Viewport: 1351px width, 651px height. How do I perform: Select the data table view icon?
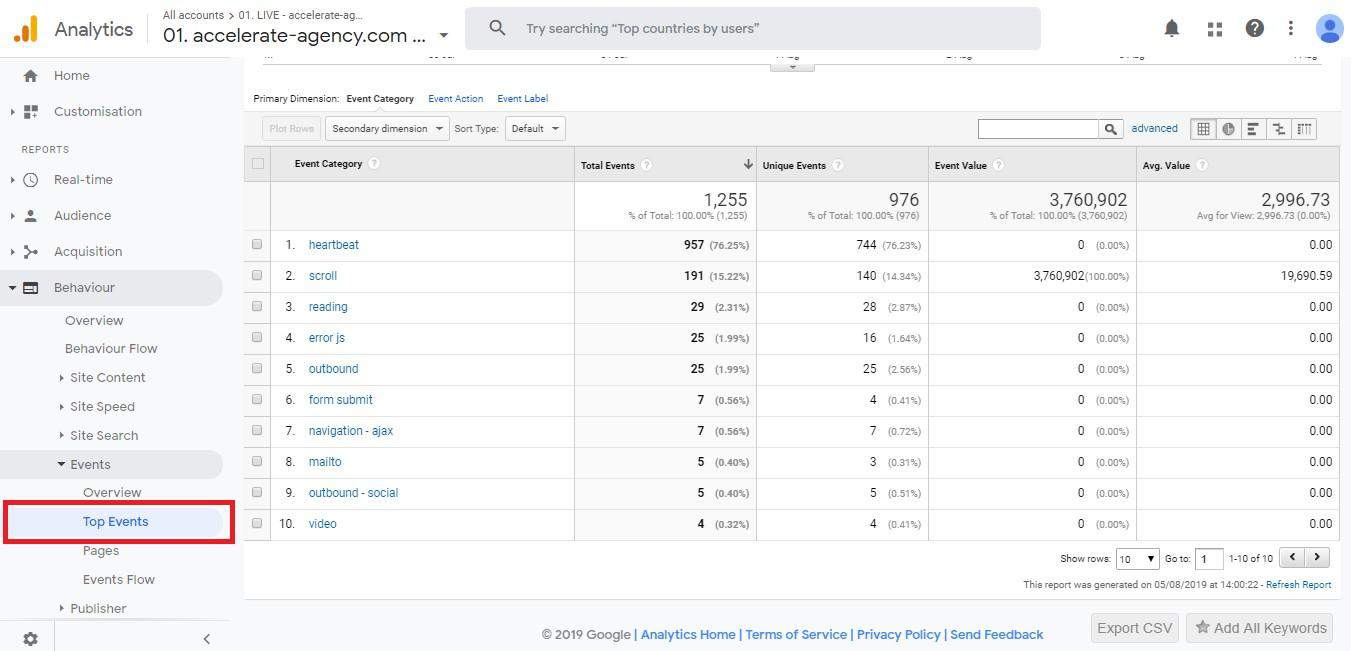click(1203, 129)
